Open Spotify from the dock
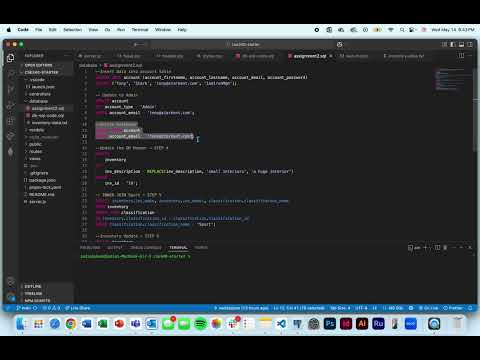This screenshot has height=360, width=480. coord(200,323)
